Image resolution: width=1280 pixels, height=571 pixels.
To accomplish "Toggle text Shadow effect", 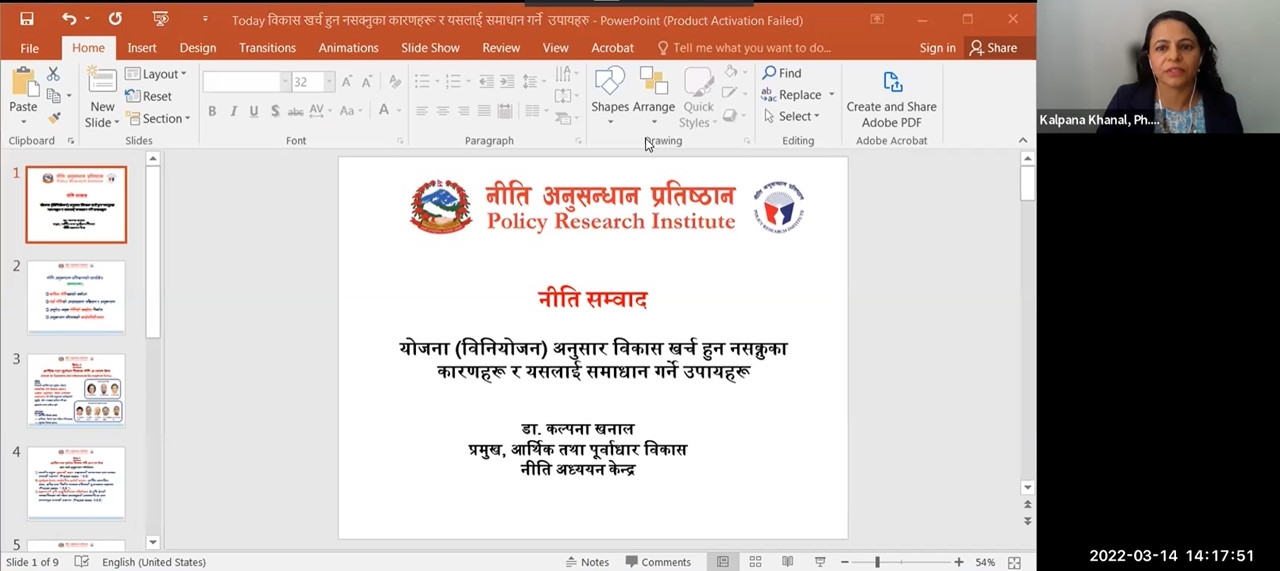I will click(x=275, y=111).
